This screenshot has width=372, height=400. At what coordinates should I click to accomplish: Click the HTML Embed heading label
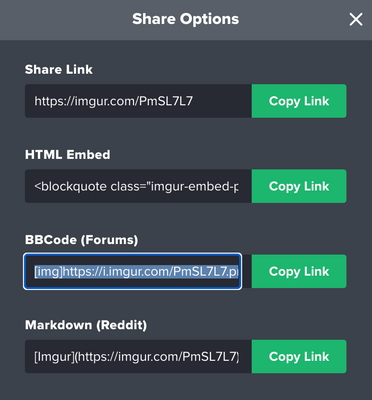pyautogui.click(x=67, y=155)
